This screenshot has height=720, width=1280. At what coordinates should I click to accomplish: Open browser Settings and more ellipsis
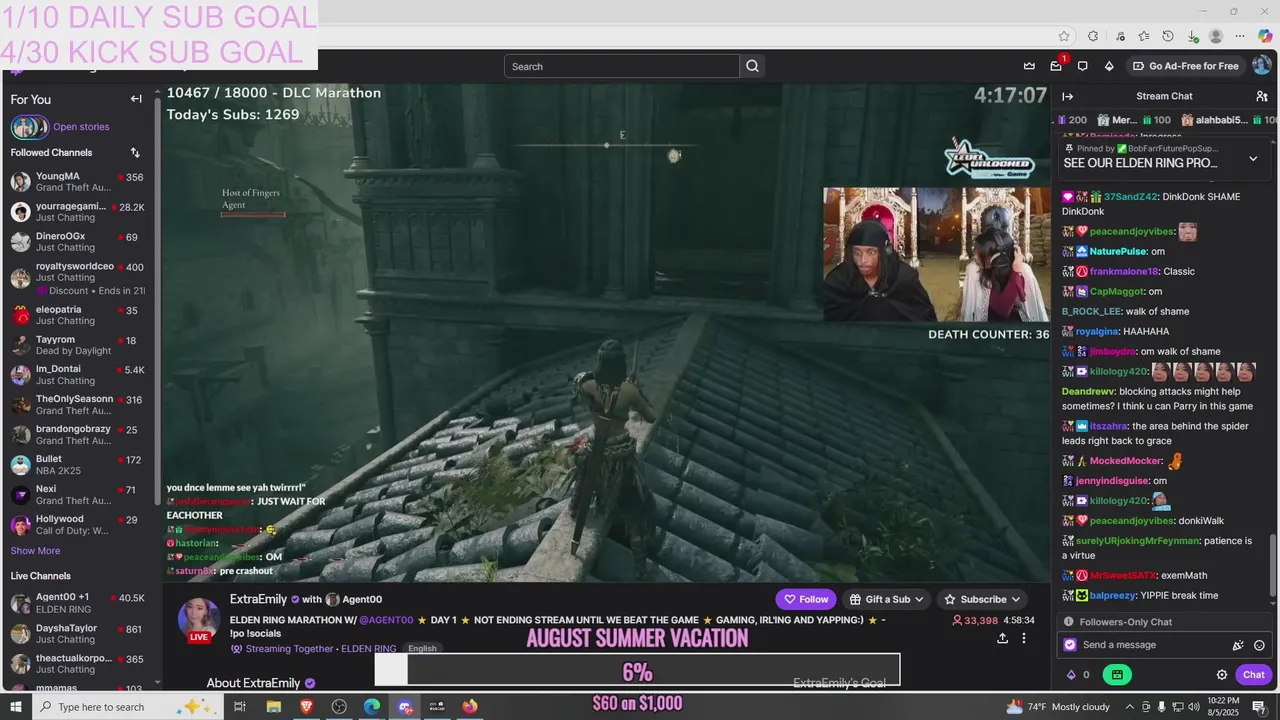click(1240, 36)
